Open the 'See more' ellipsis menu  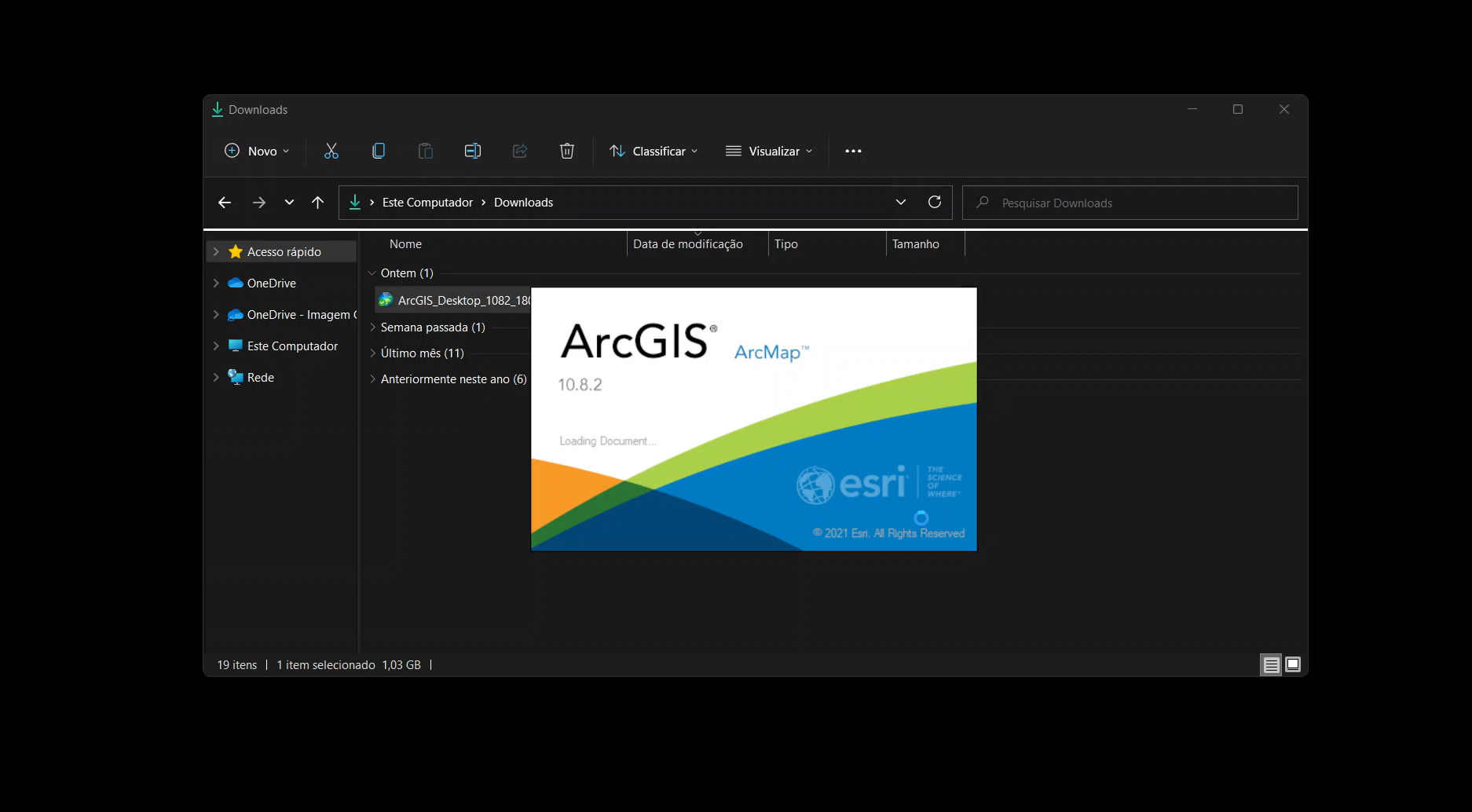(x=852, y=151)
